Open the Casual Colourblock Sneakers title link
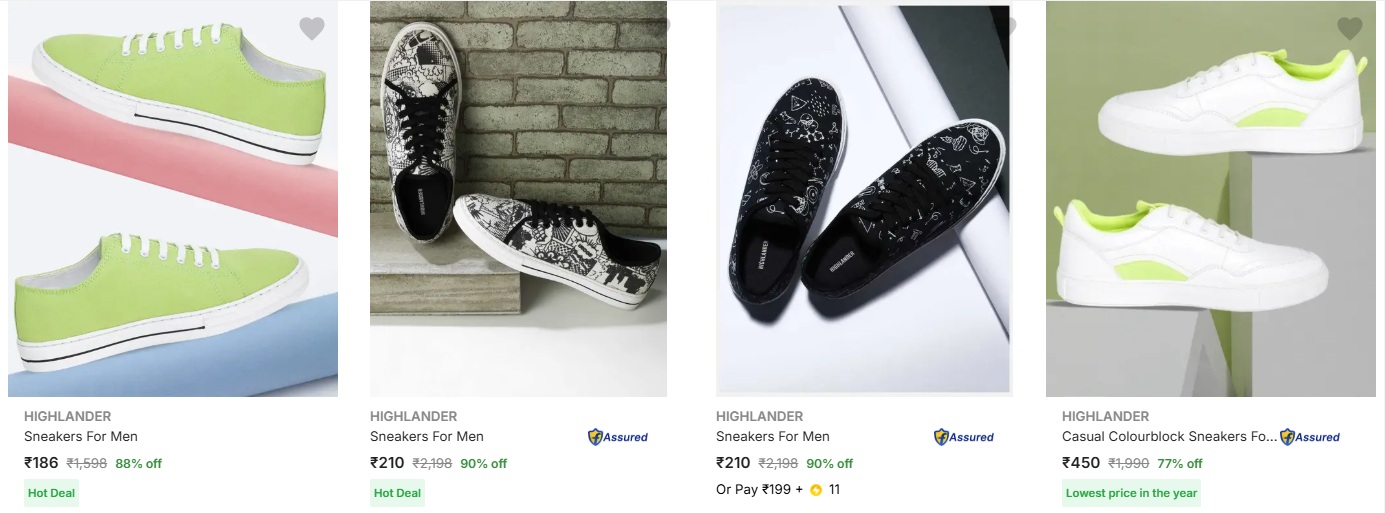1385x513 pixels. tap(1169, 436)
